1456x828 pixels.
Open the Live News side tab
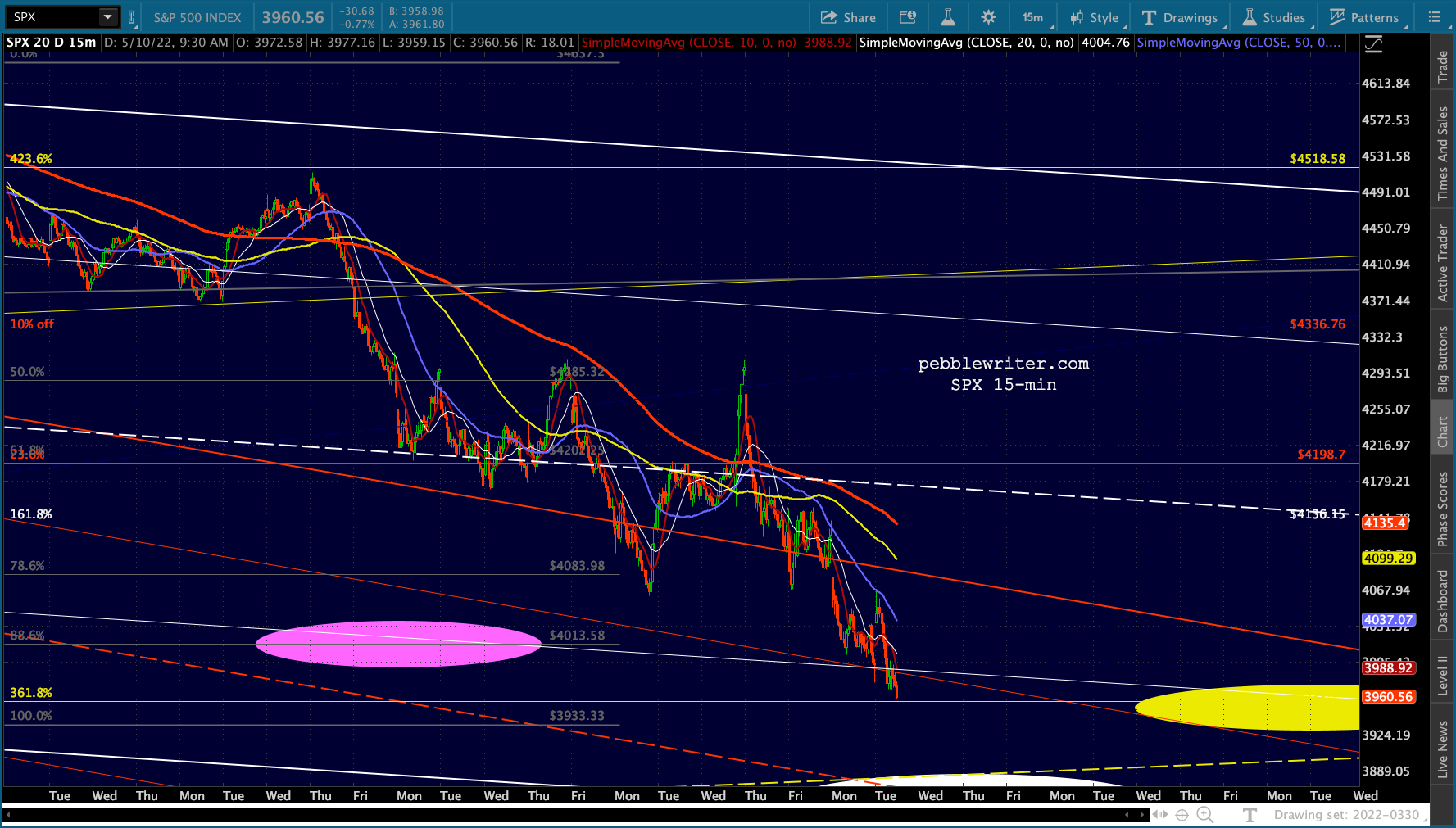coord(1443,749)
